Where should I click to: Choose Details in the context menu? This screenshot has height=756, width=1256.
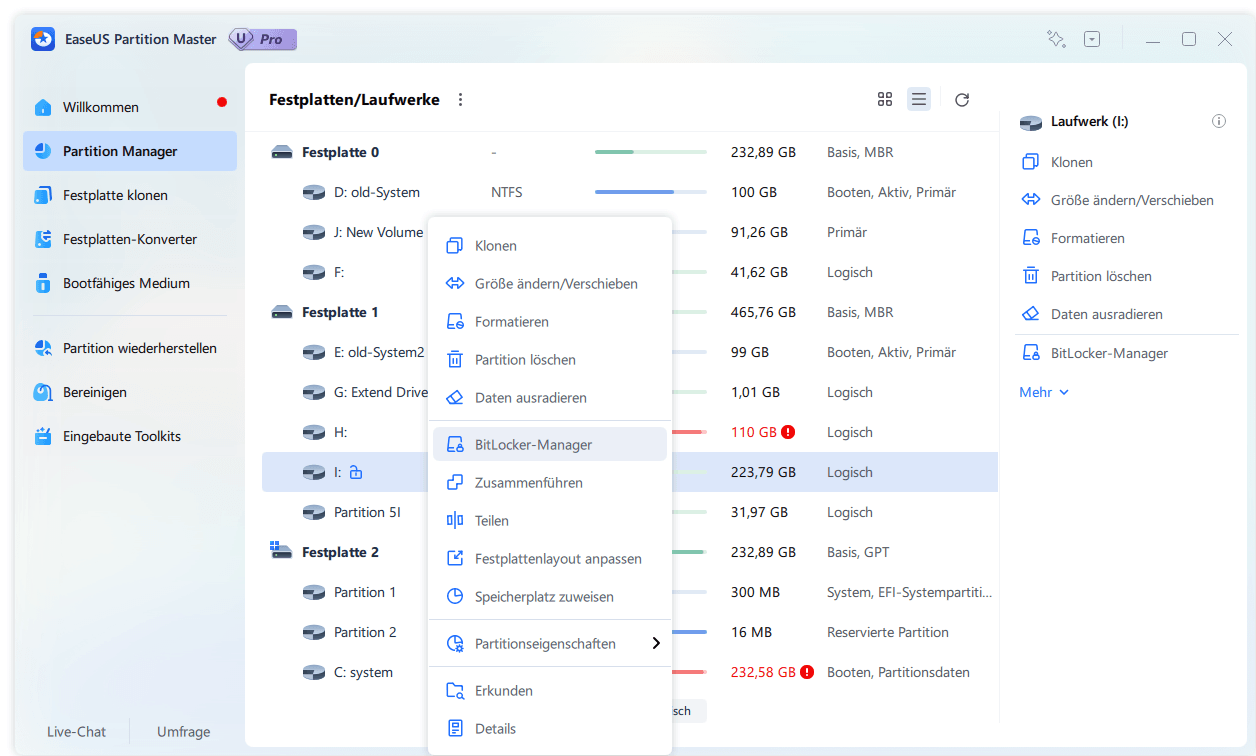coord(550,729)
